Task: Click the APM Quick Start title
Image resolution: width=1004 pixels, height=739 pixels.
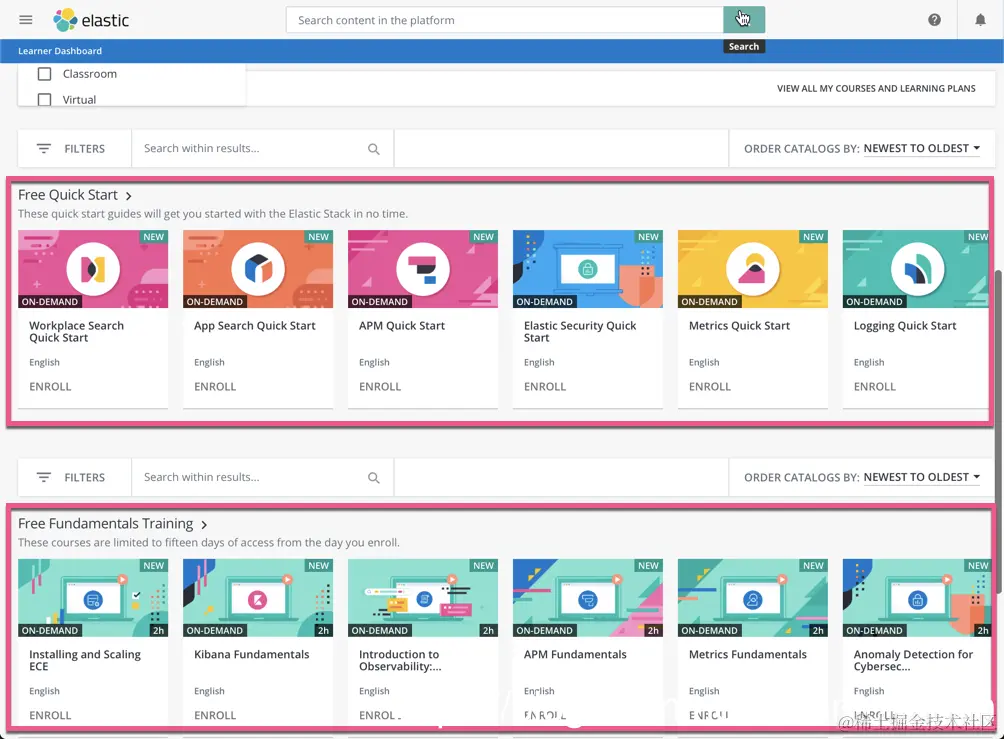Action: [401, 325]
